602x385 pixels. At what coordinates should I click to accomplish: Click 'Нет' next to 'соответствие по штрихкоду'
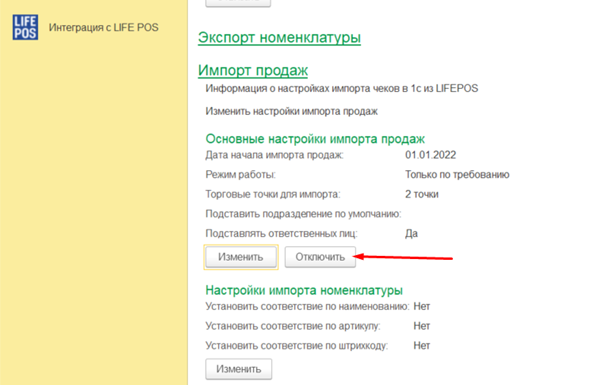click(422, 345)
